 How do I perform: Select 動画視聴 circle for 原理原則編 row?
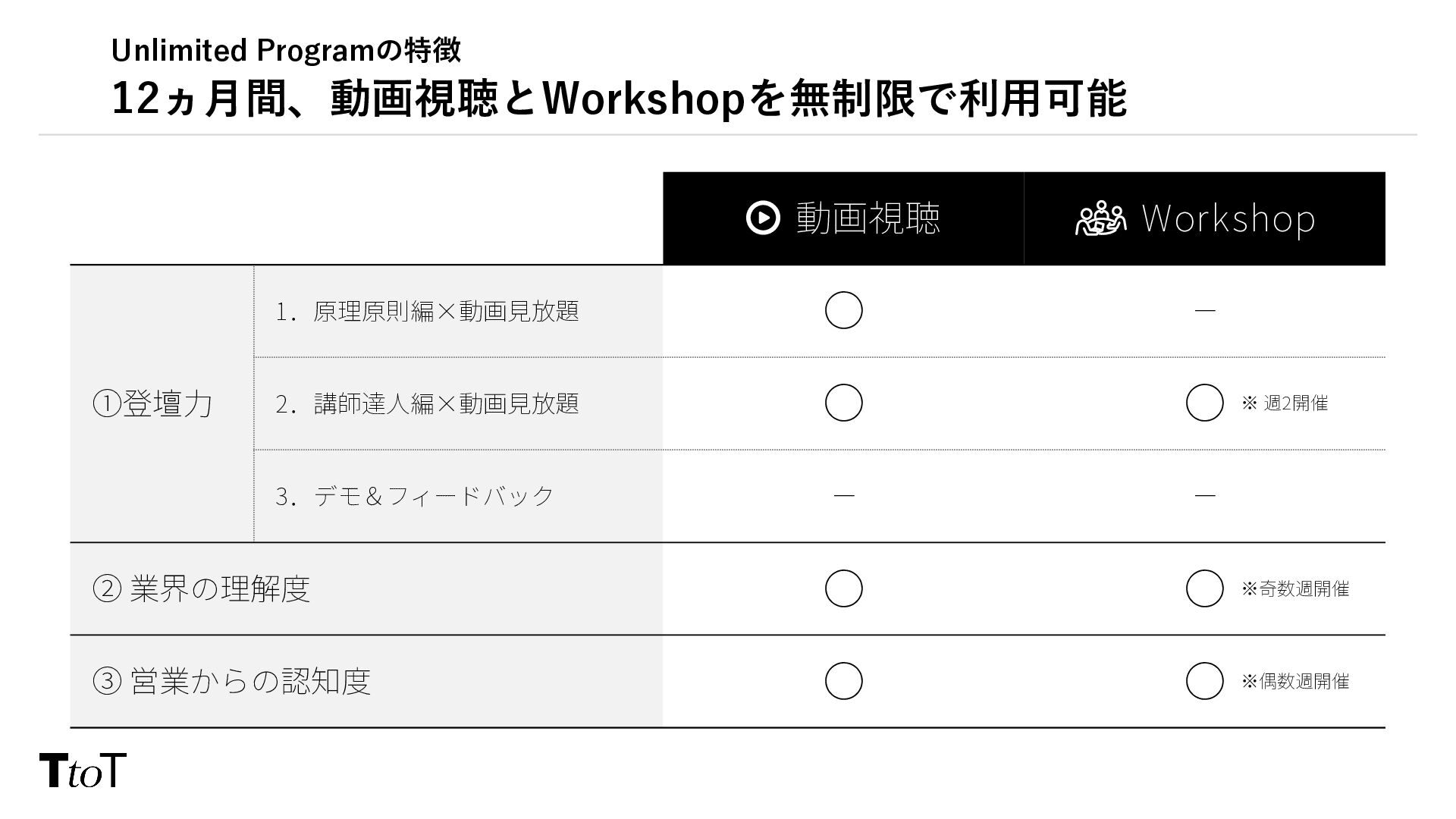click(843, 310)
